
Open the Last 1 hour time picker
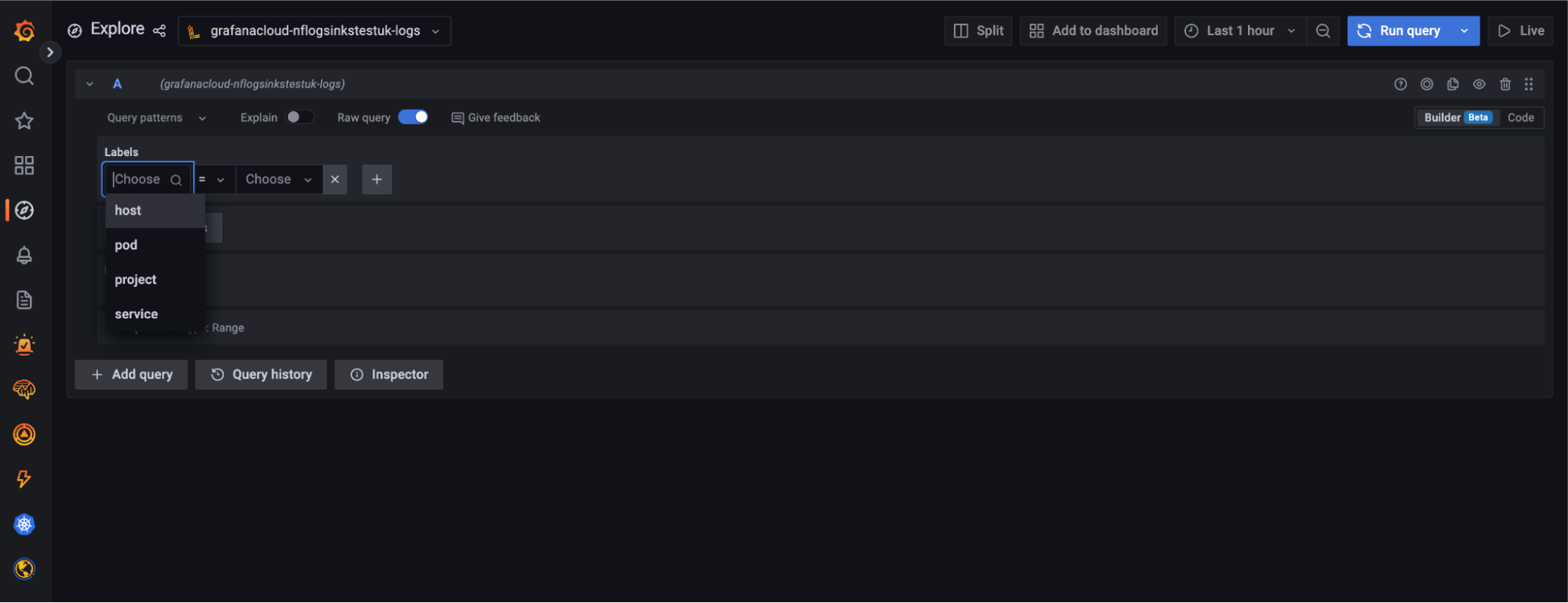[1240, 31]
